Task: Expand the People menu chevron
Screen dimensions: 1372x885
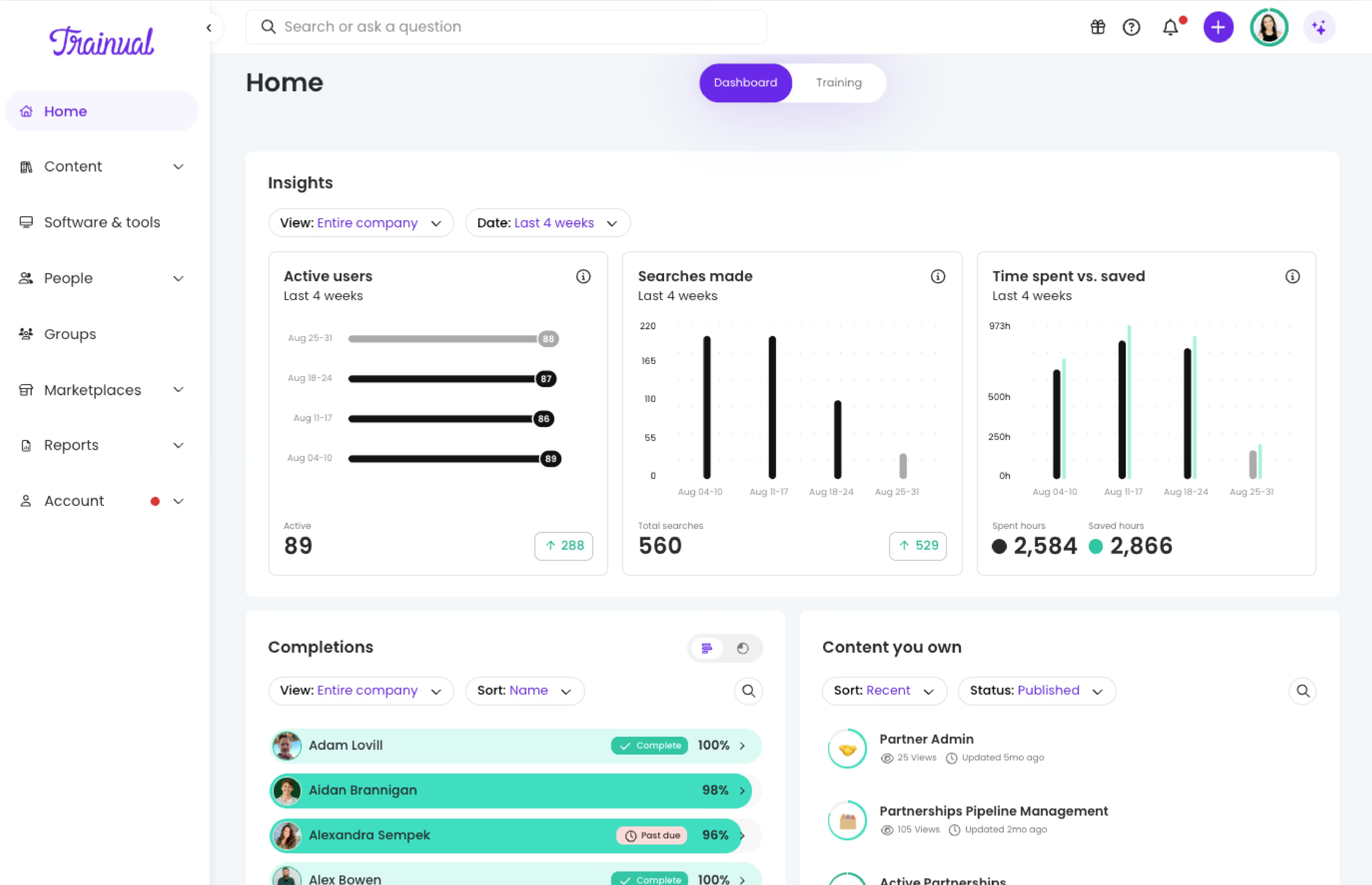Action: coord(178,279)
